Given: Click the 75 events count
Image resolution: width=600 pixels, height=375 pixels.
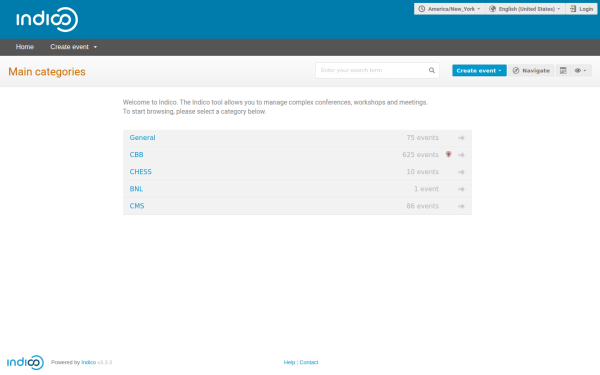Looking at the screenshot, I should (422, 138).
